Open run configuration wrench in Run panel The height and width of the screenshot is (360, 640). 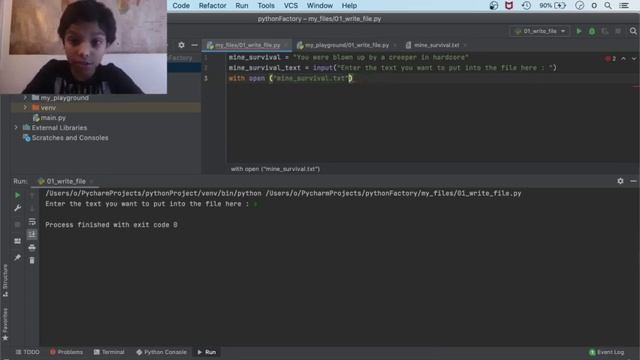click(x=18, y=208)
